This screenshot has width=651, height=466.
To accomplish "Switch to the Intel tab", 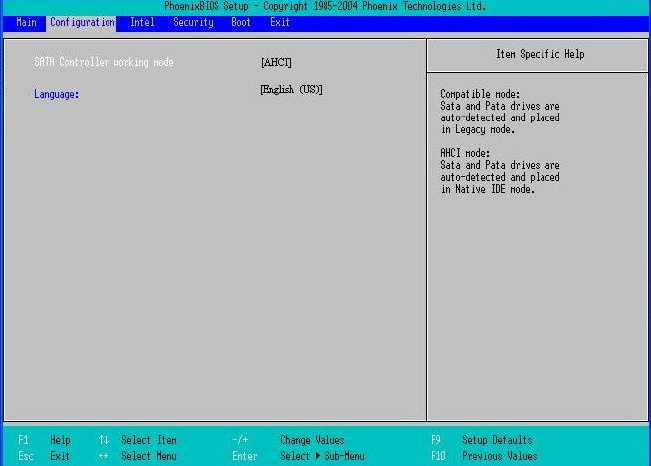I will point(142,22).
